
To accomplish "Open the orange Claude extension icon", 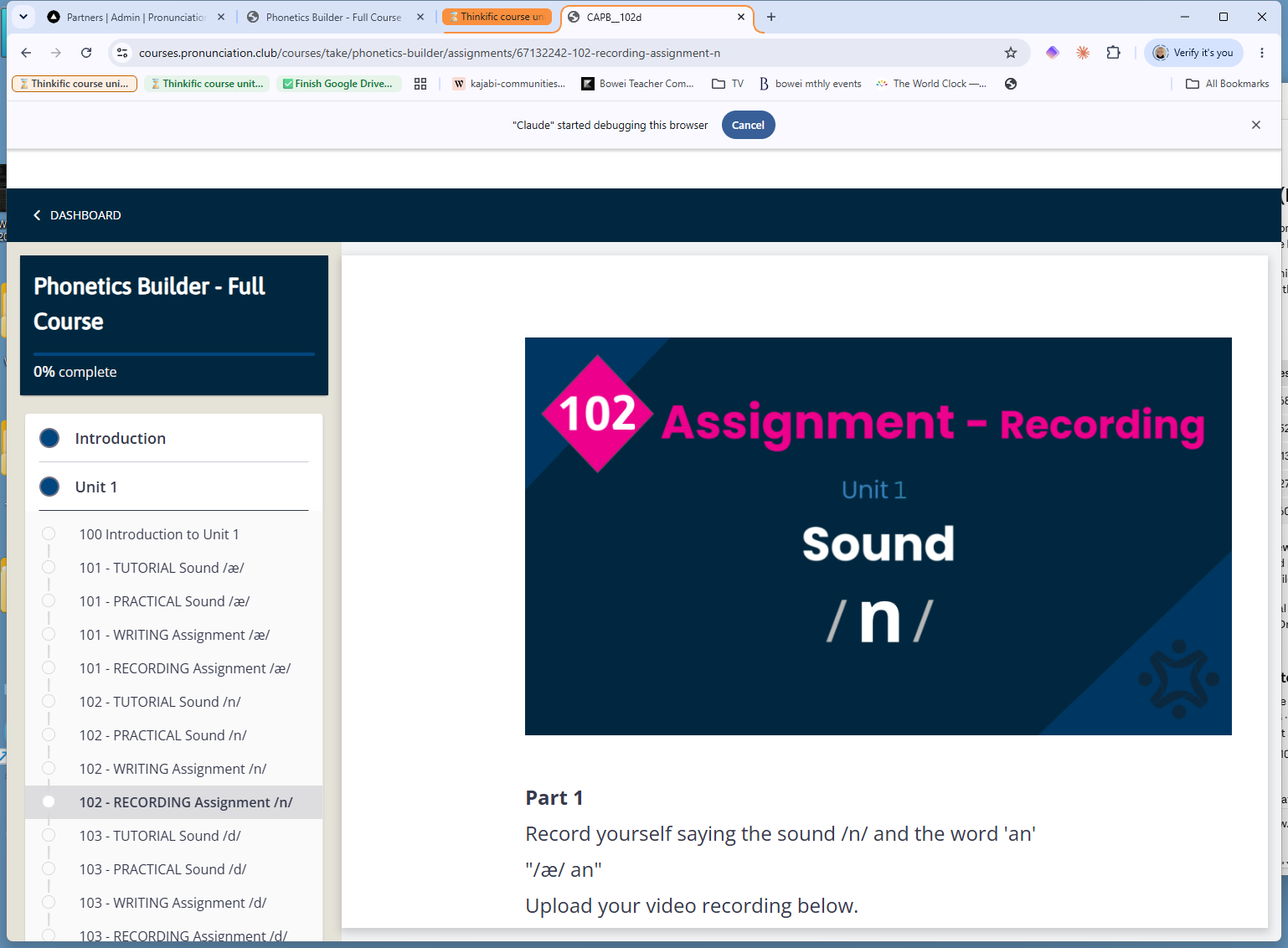I will [1083, 53].
